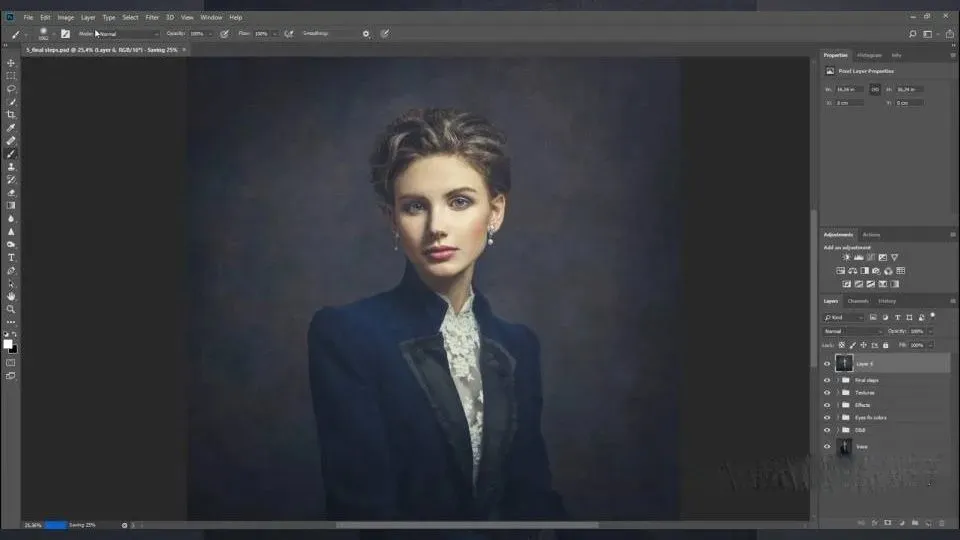The image size is (960, 540).
Task: Toggle visibility of Textures group
Action: (827, 393)
